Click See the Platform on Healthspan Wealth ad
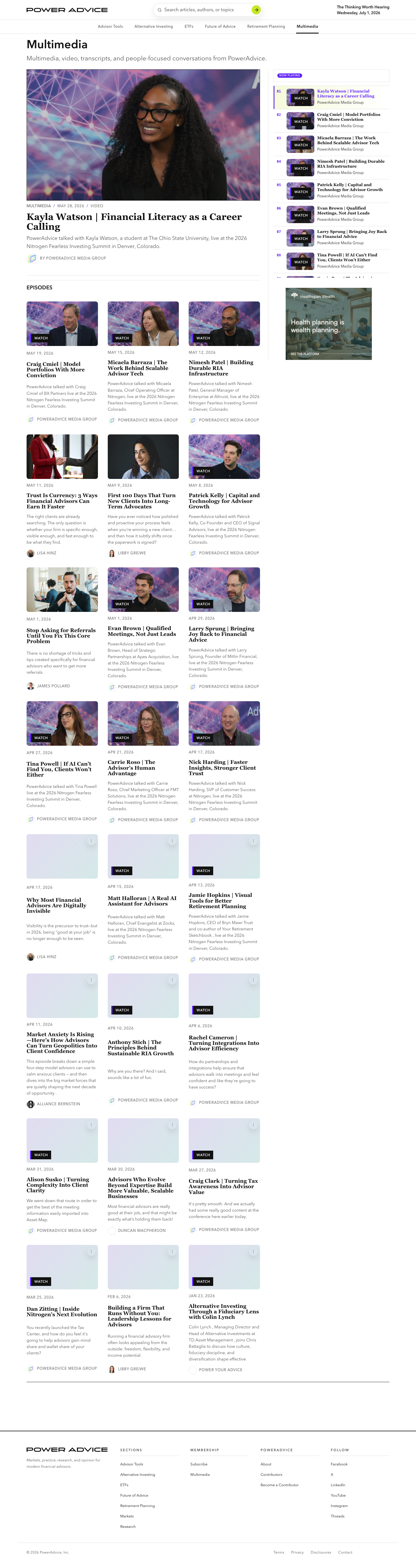Image resolution: width=416 pixels, height=1568 pixels. 305,354
